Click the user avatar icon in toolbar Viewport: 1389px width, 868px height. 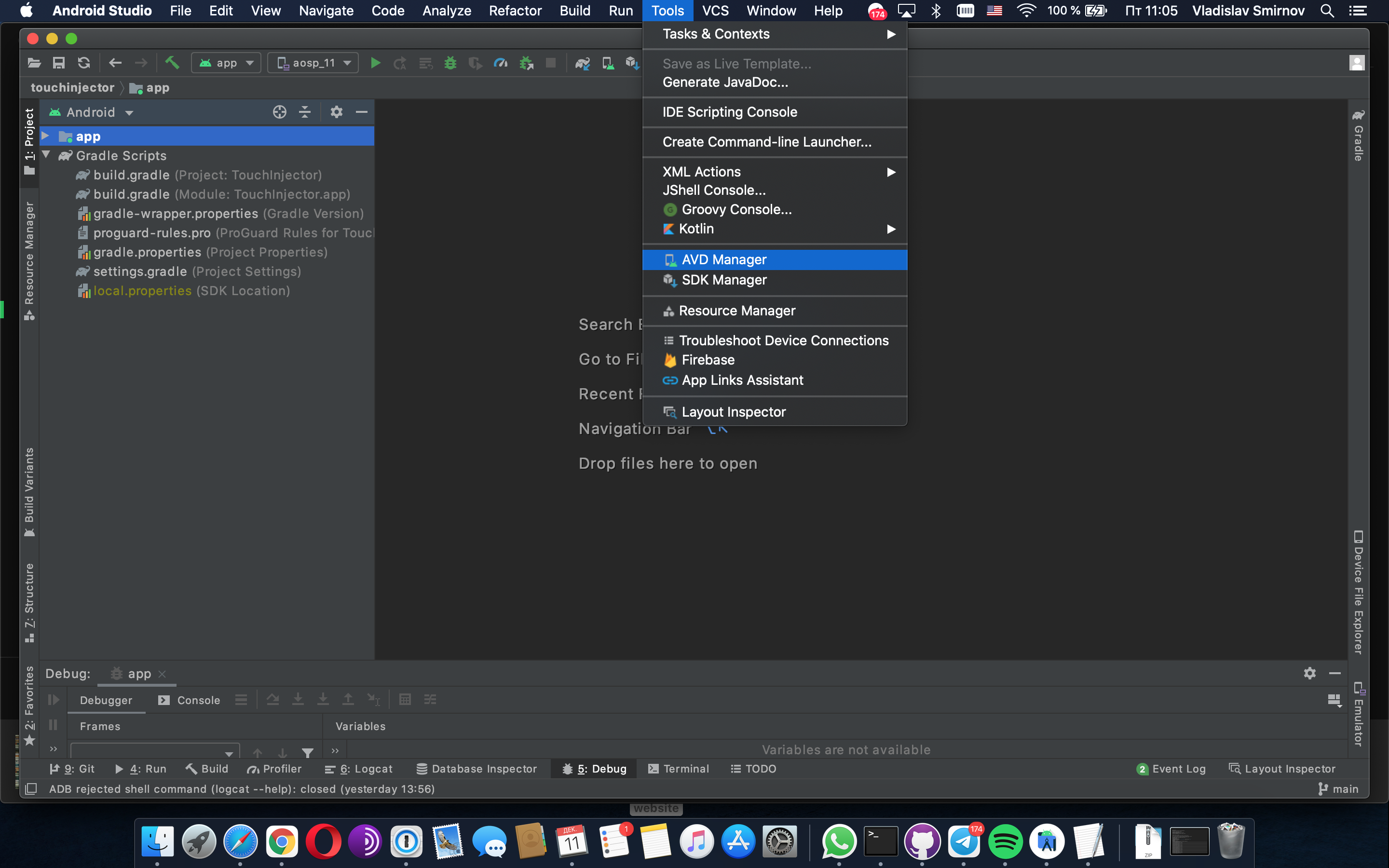pyautogui.click(x=1357, y=63)
